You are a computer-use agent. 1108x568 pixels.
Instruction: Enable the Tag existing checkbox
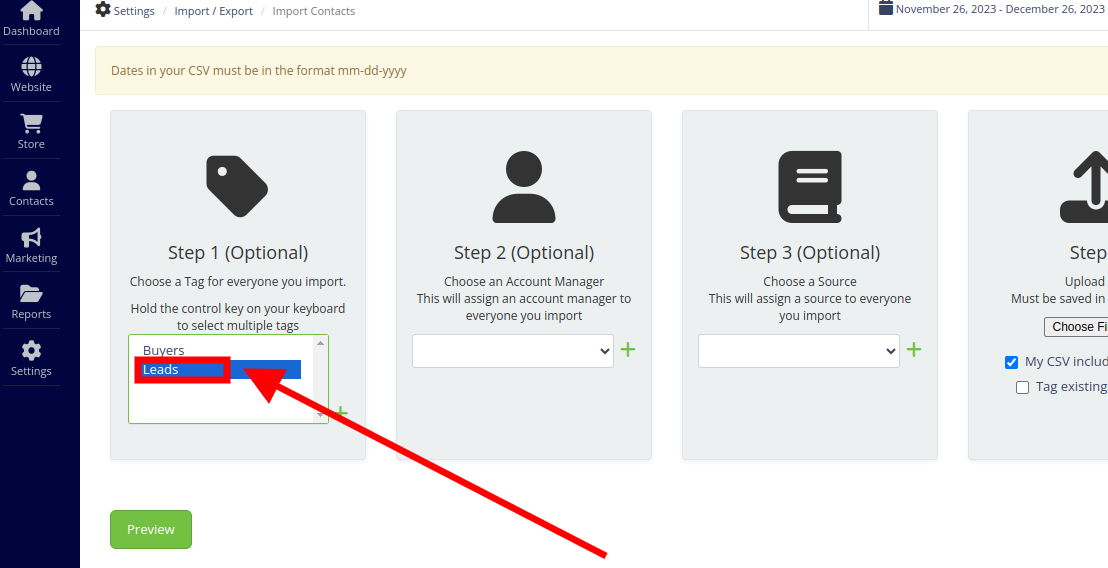(1022, 387)
